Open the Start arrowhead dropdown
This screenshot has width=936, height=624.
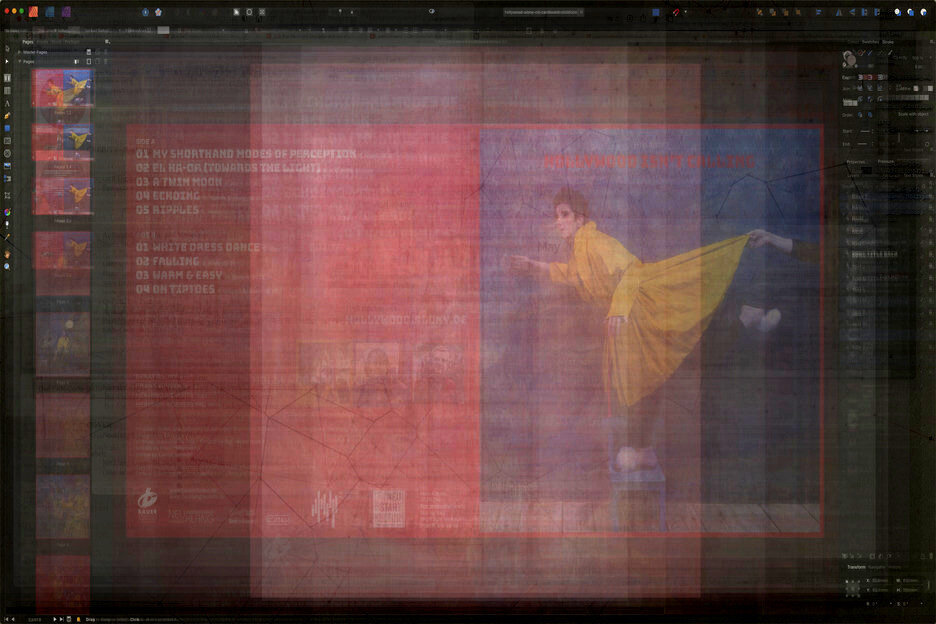click(x=865, y=131)
